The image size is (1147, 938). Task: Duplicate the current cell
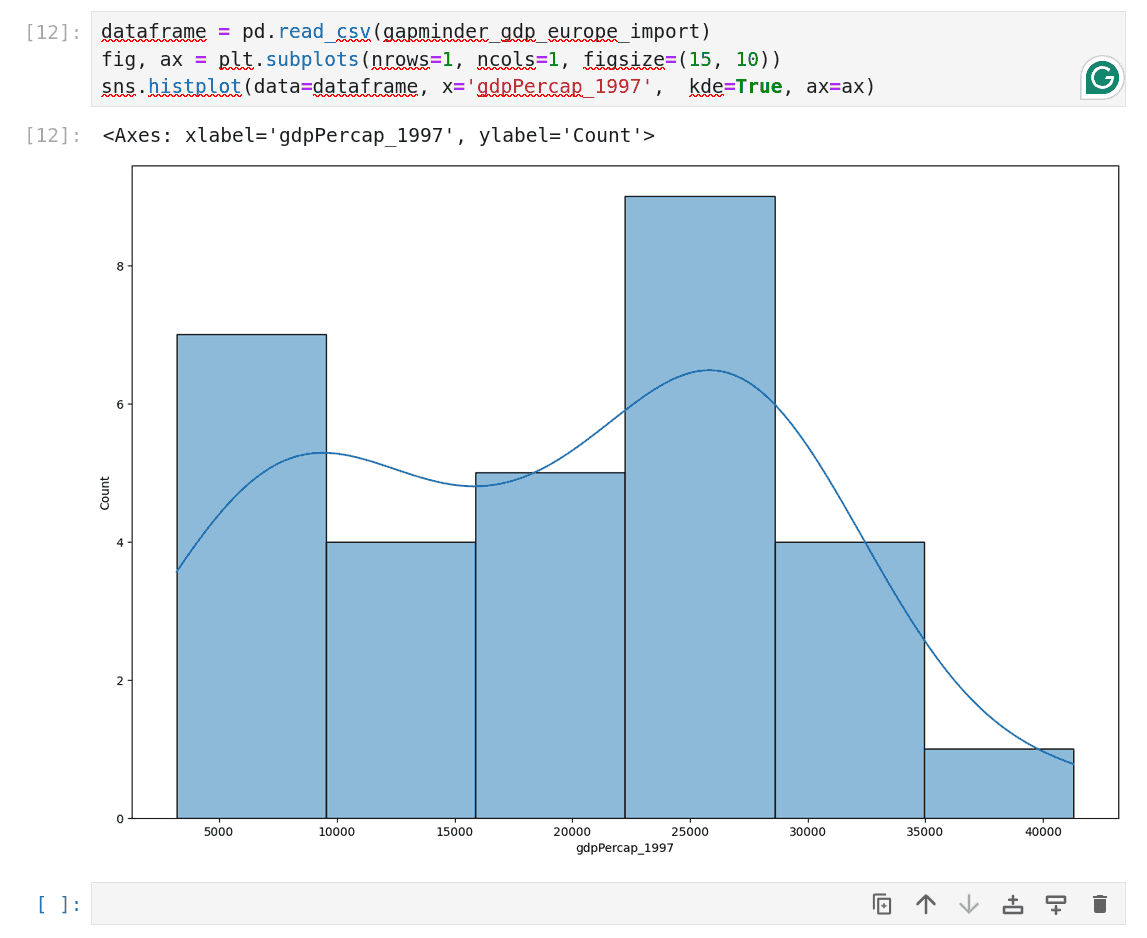[x=881, y=903]
